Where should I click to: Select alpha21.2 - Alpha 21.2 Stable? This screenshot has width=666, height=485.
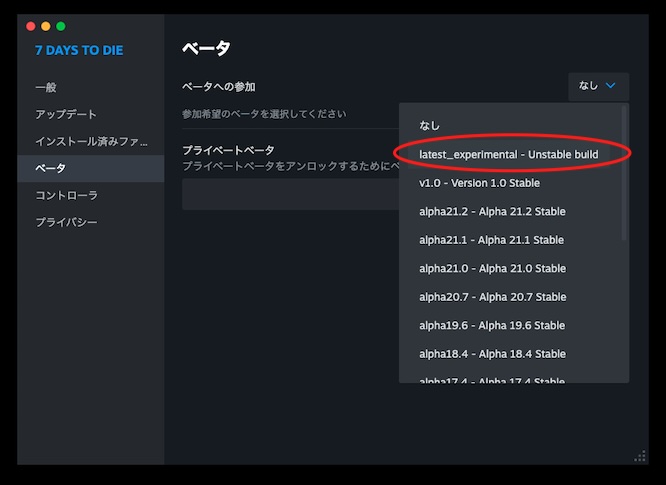coord(492,212)
